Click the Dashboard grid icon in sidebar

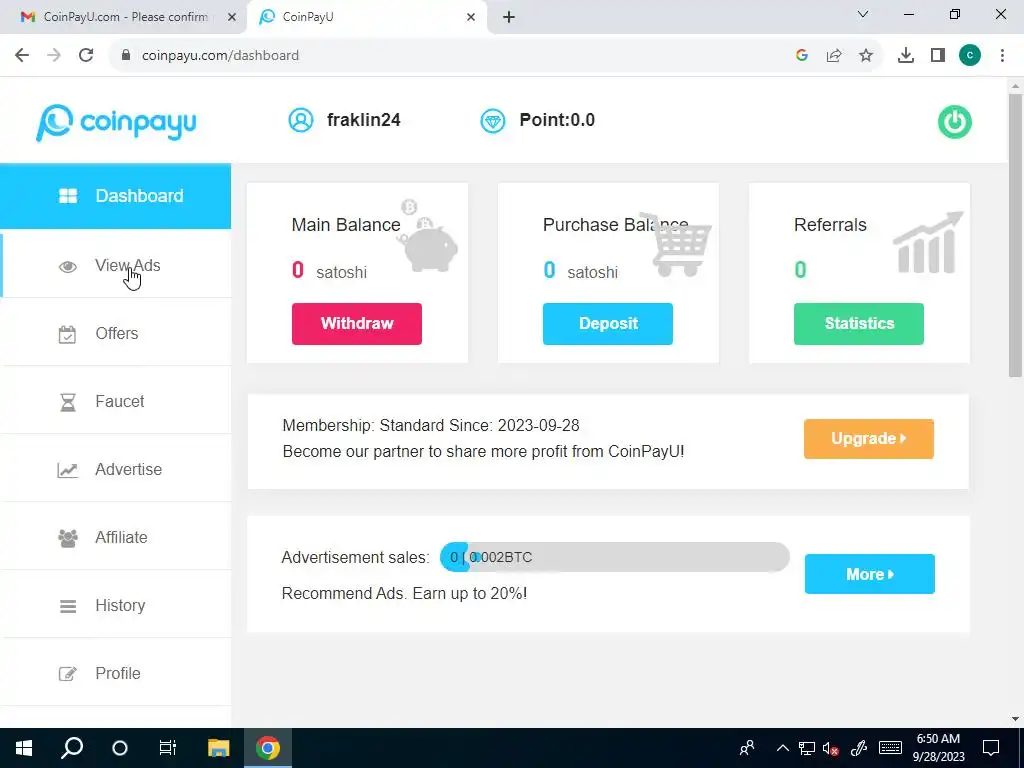pyautogui.click(x=68, y=196)
